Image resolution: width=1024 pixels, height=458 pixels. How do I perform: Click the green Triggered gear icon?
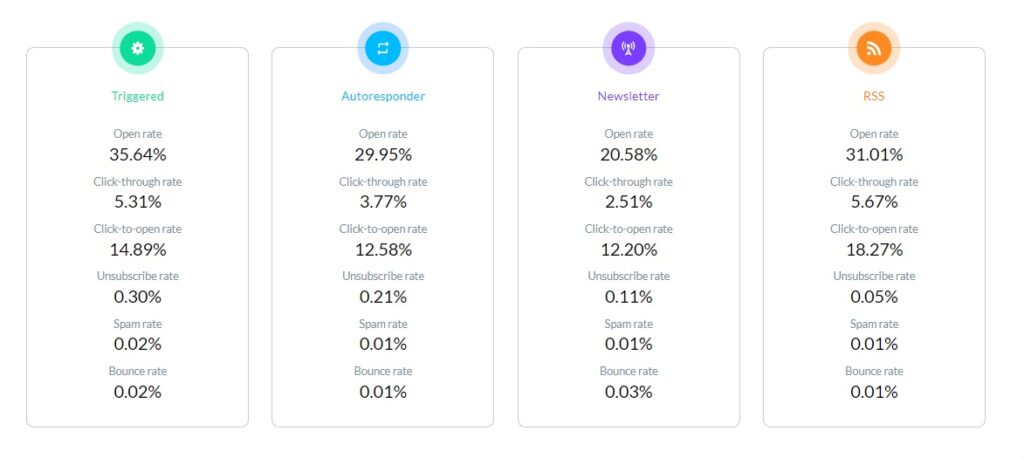[x=137, y=48]
